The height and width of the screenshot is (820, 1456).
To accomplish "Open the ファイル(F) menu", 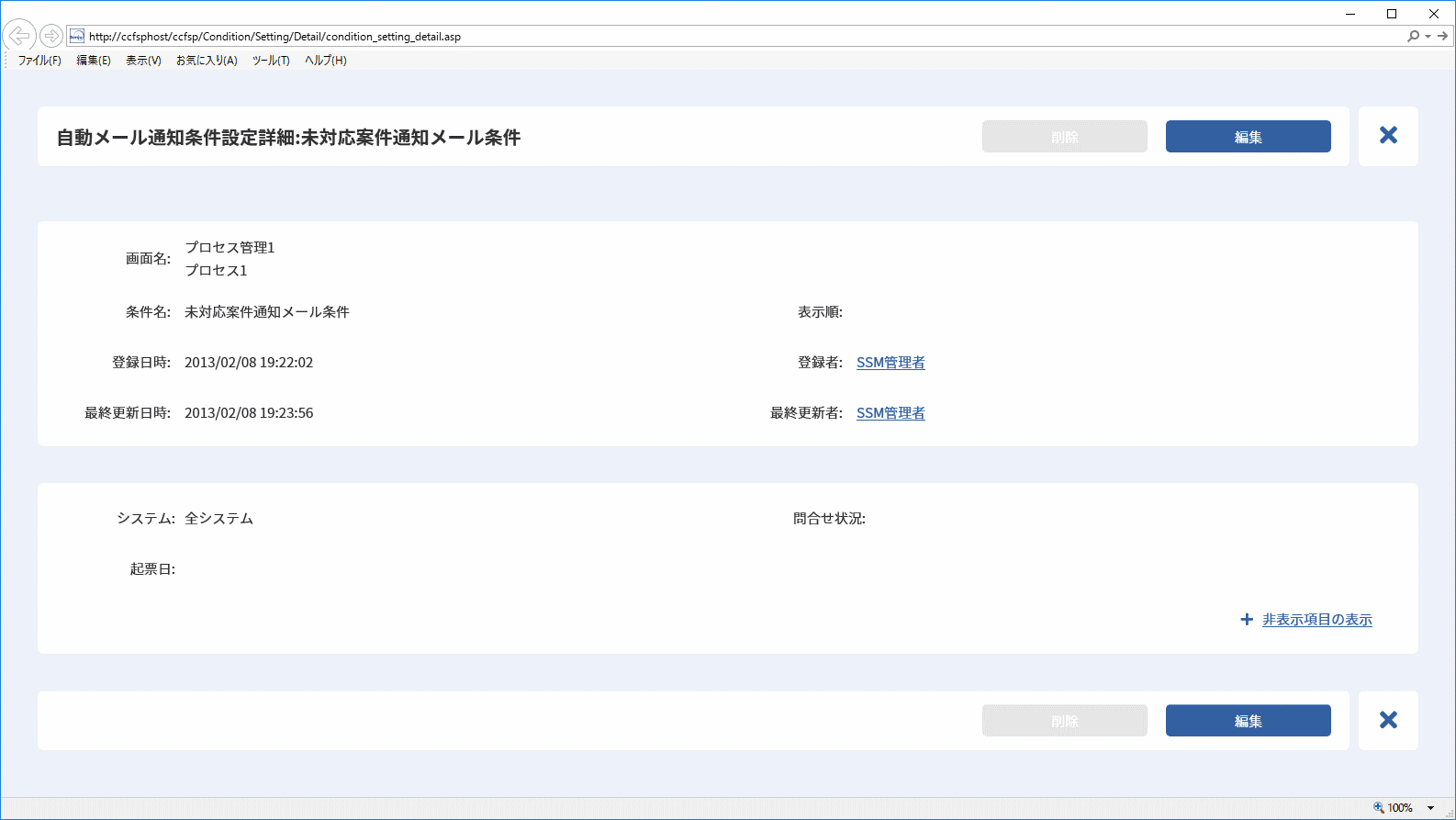I will tap(39, 61).
